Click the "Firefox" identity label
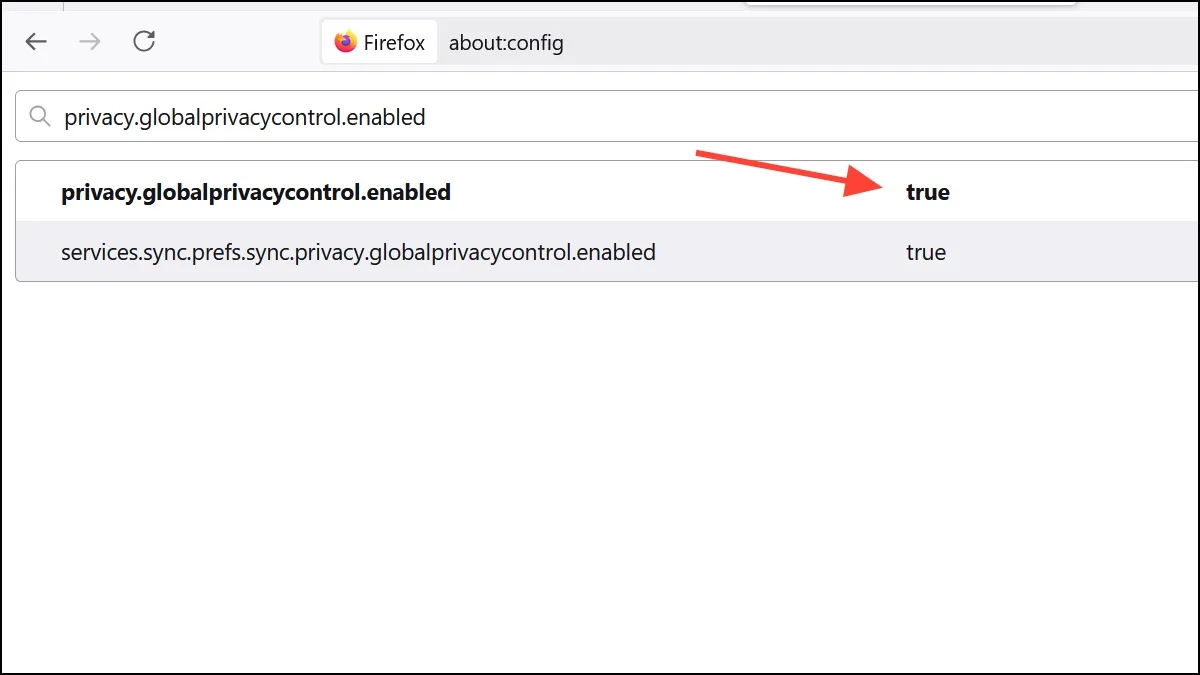This screenshot has height=675, width=1200. point(394,43)
